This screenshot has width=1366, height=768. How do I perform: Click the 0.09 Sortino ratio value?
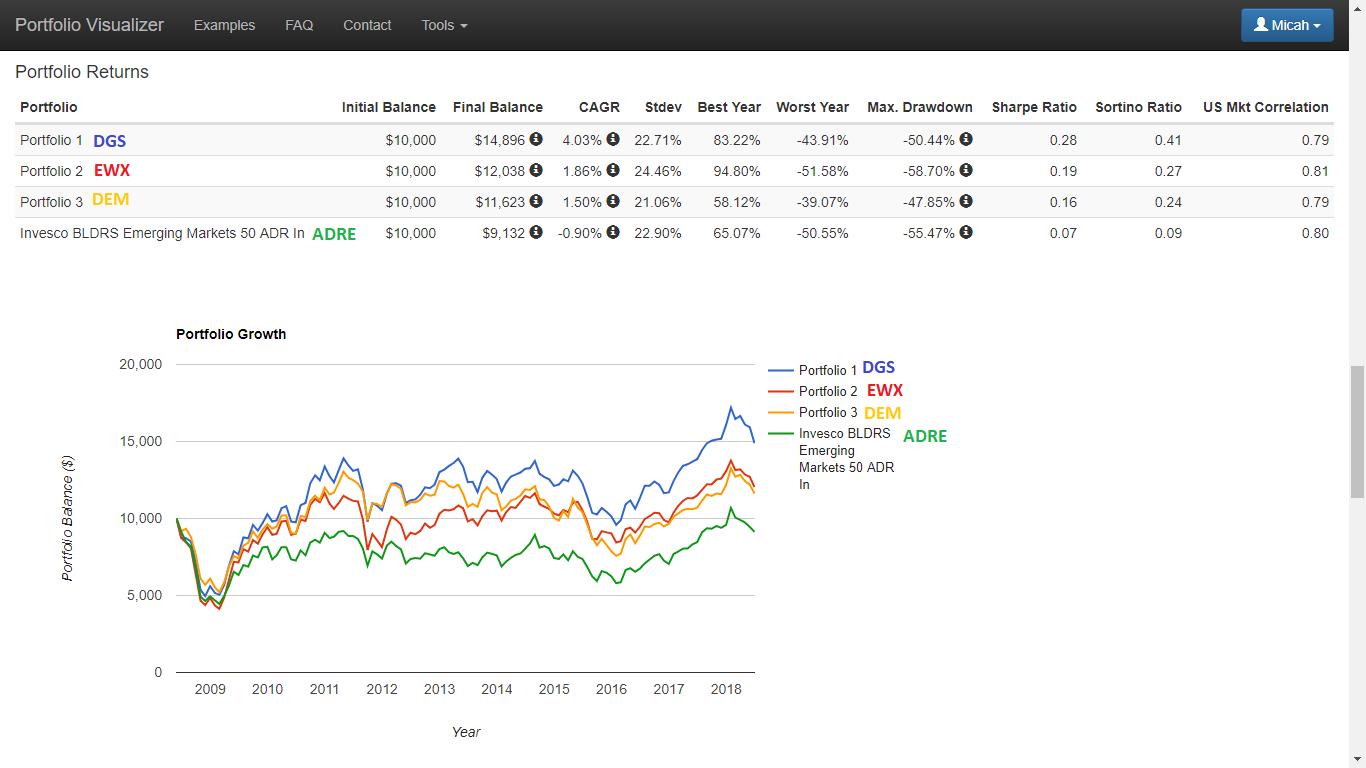coord(1168,233)
